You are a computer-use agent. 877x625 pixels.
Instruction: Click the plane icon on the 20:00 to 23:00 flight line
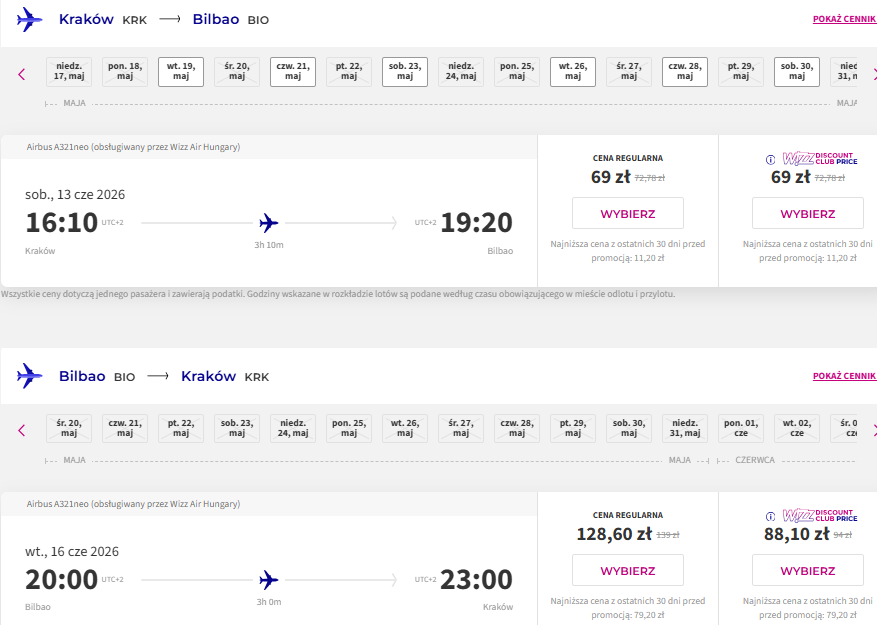[269, 580]
